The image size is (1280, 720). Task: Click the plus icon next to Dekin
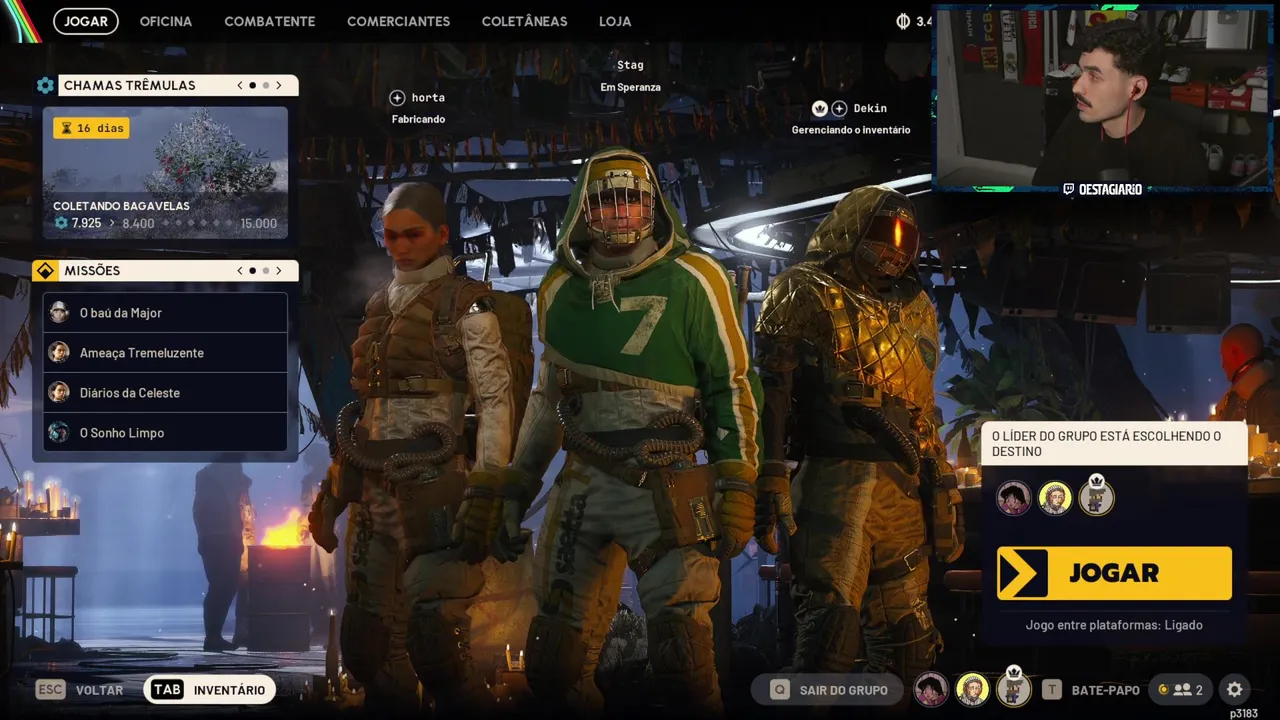(x=839, y=108)
